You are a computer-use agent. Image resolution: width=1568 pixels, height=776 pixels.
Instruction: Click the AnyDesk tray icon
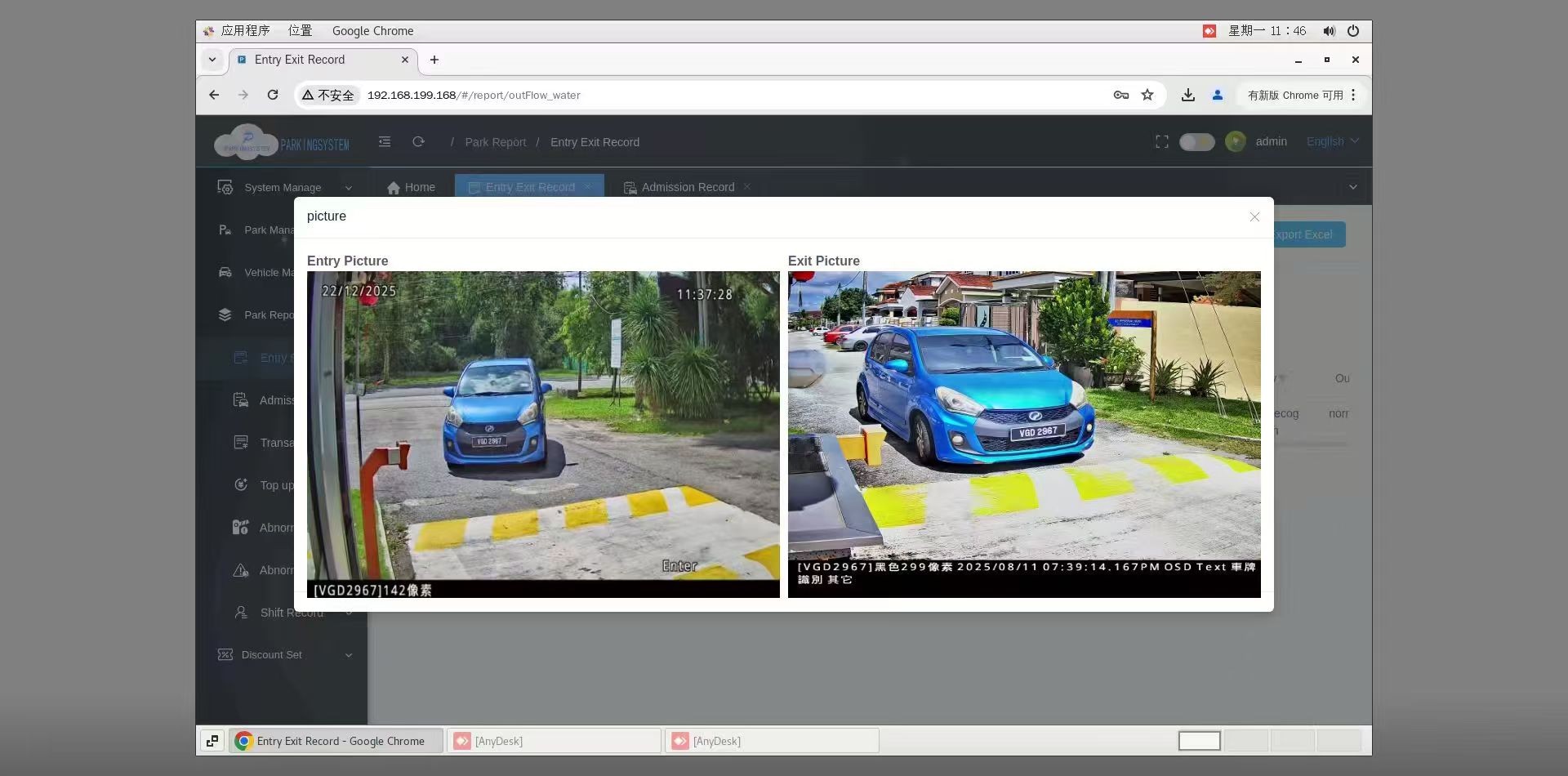(1209, 30)
